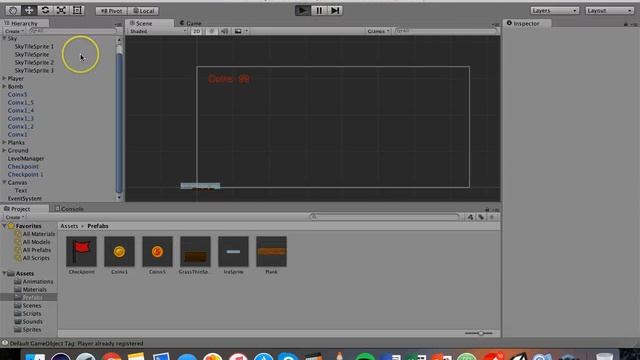Expand the Ground object

[x=4, y=150]
